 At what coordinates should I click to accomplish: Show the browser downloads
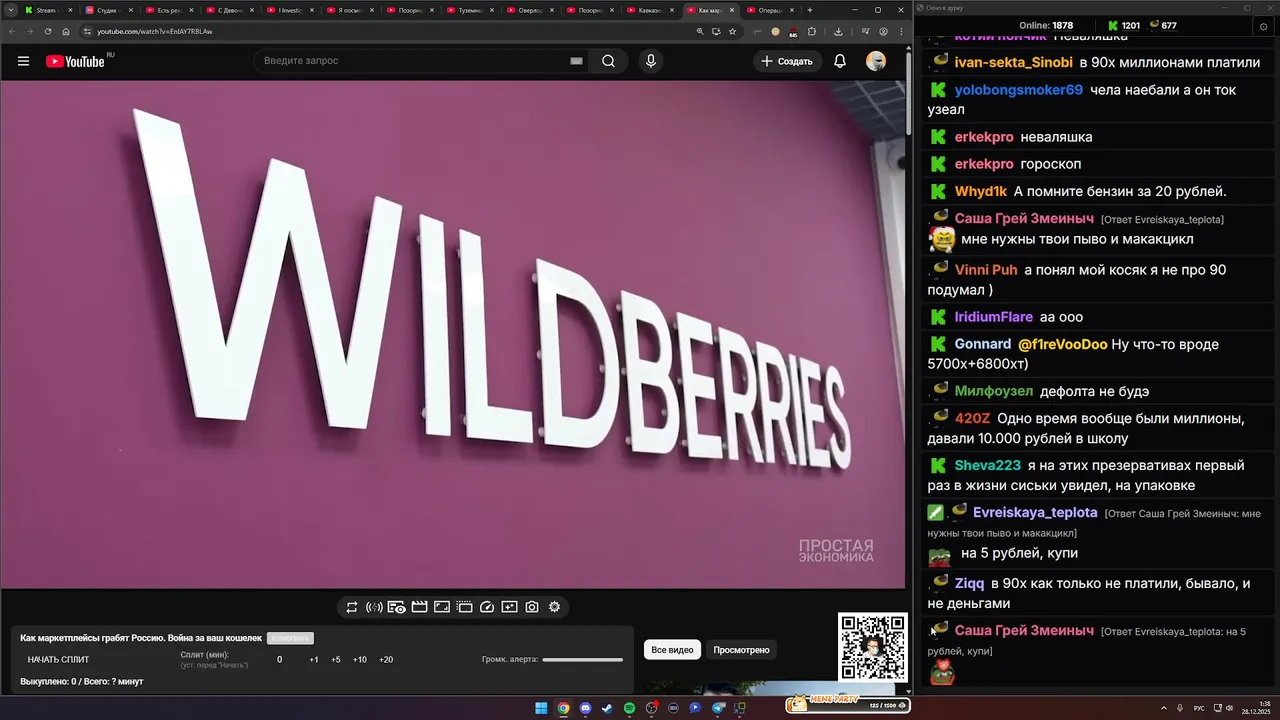pyautogui.click(x=838, y=31)
